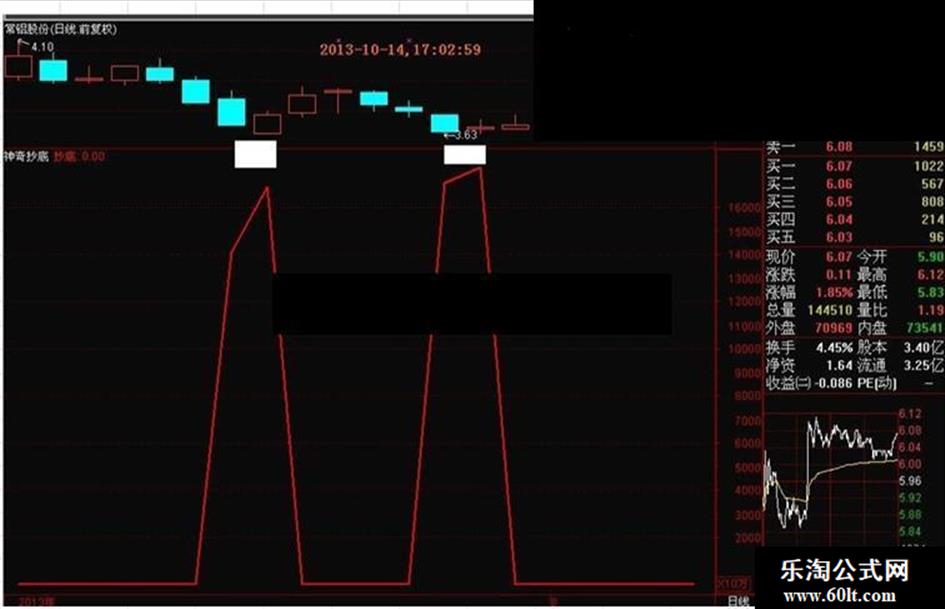This screenshot has height=609, width=945.
Task: Click the 抄底 0.00 indicator value
Action: pos(79,157)
